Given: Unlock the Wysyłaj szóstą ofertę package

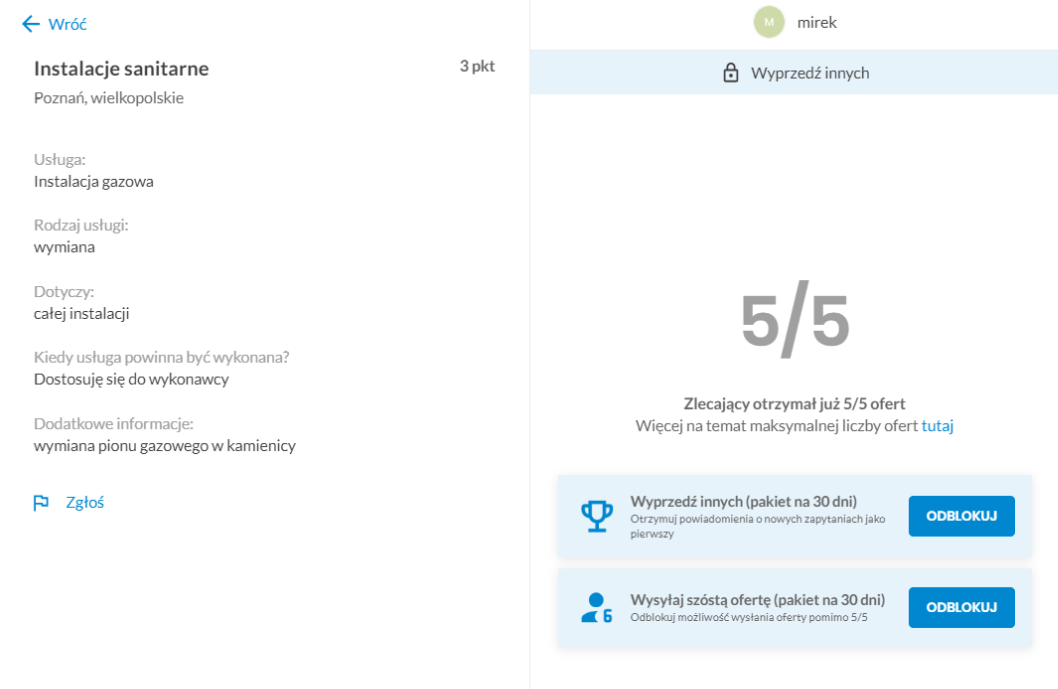Looking at the screenshot, I should 962,607.
